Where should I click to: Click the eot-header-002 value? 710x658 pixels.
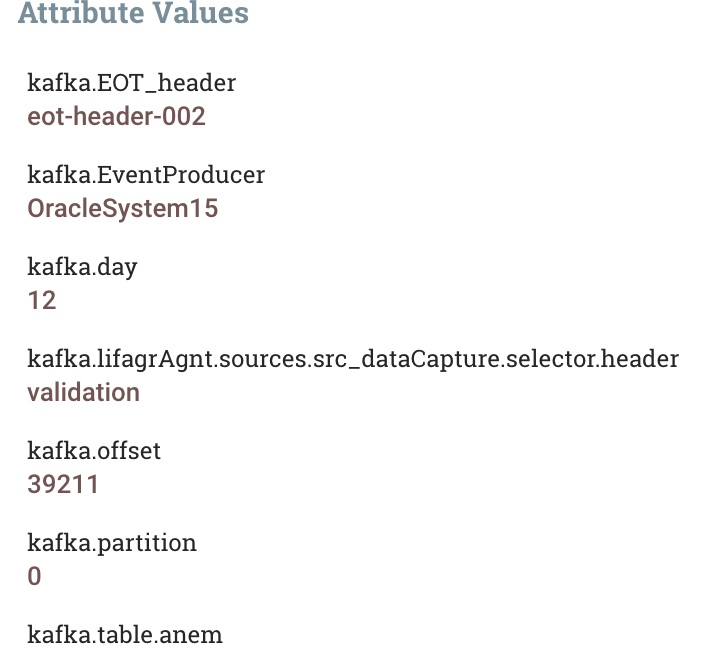pyautogui.click(x=116, y=116)
